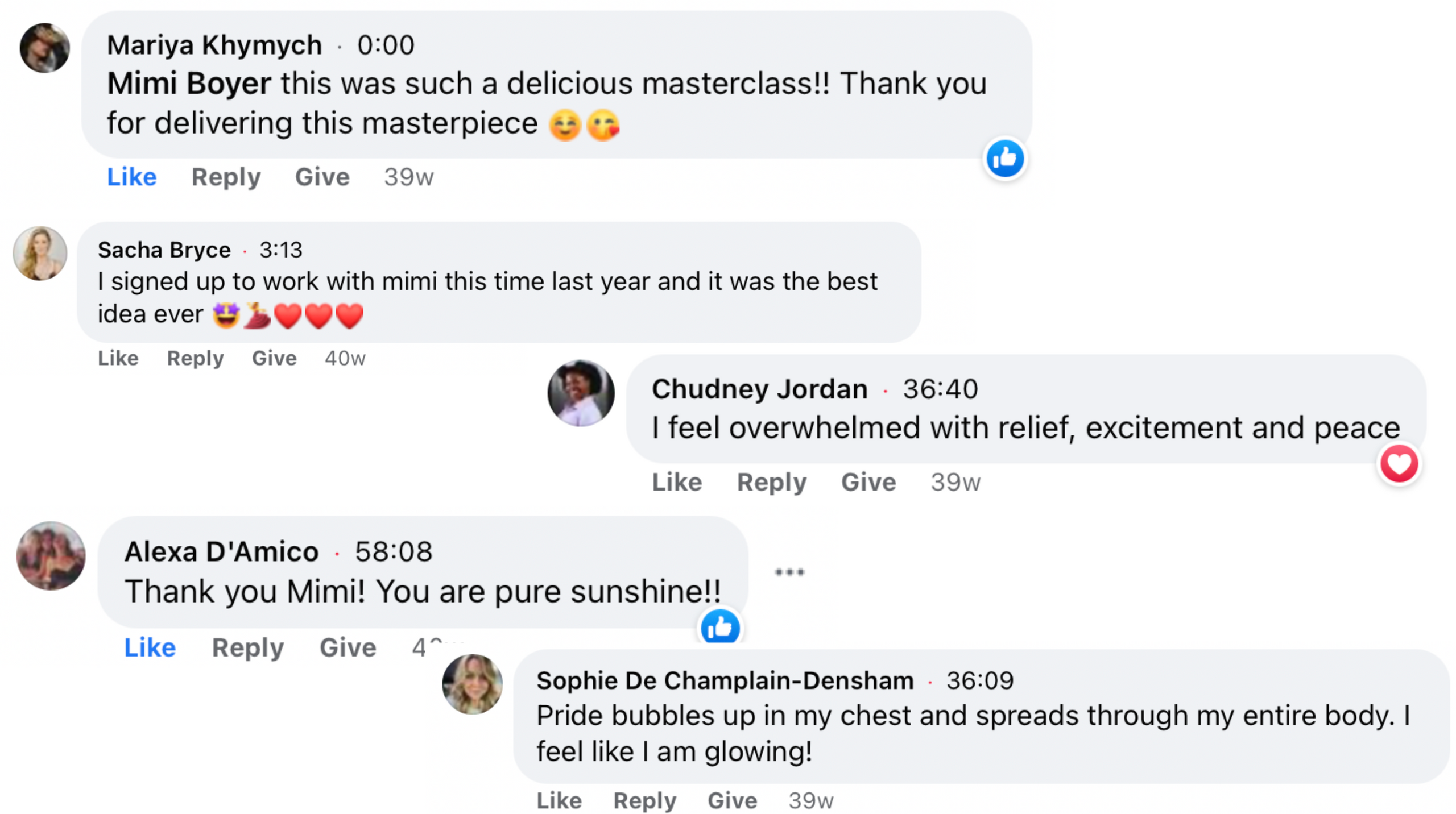This screenshot has height=814, width=1456.
Task: View Chudney Jordan's profile avatar
Action: pos(580,392)
